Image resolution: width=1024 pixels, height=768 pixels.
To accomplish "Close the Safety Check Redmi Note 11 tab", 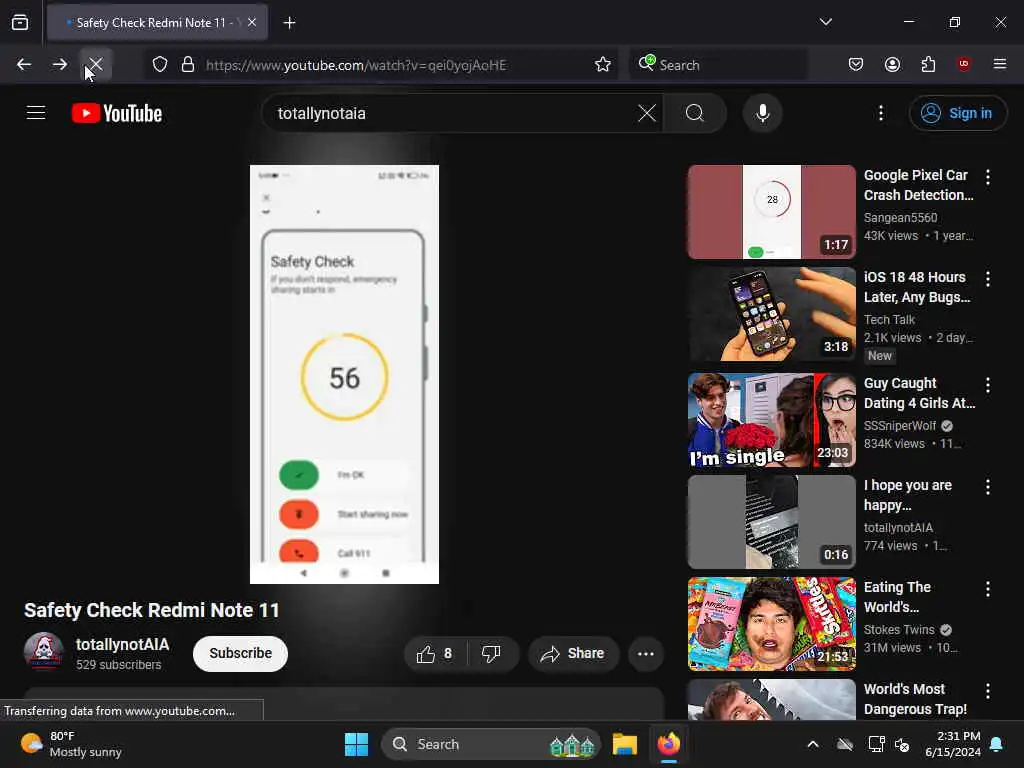I will (x=252, y=22).
